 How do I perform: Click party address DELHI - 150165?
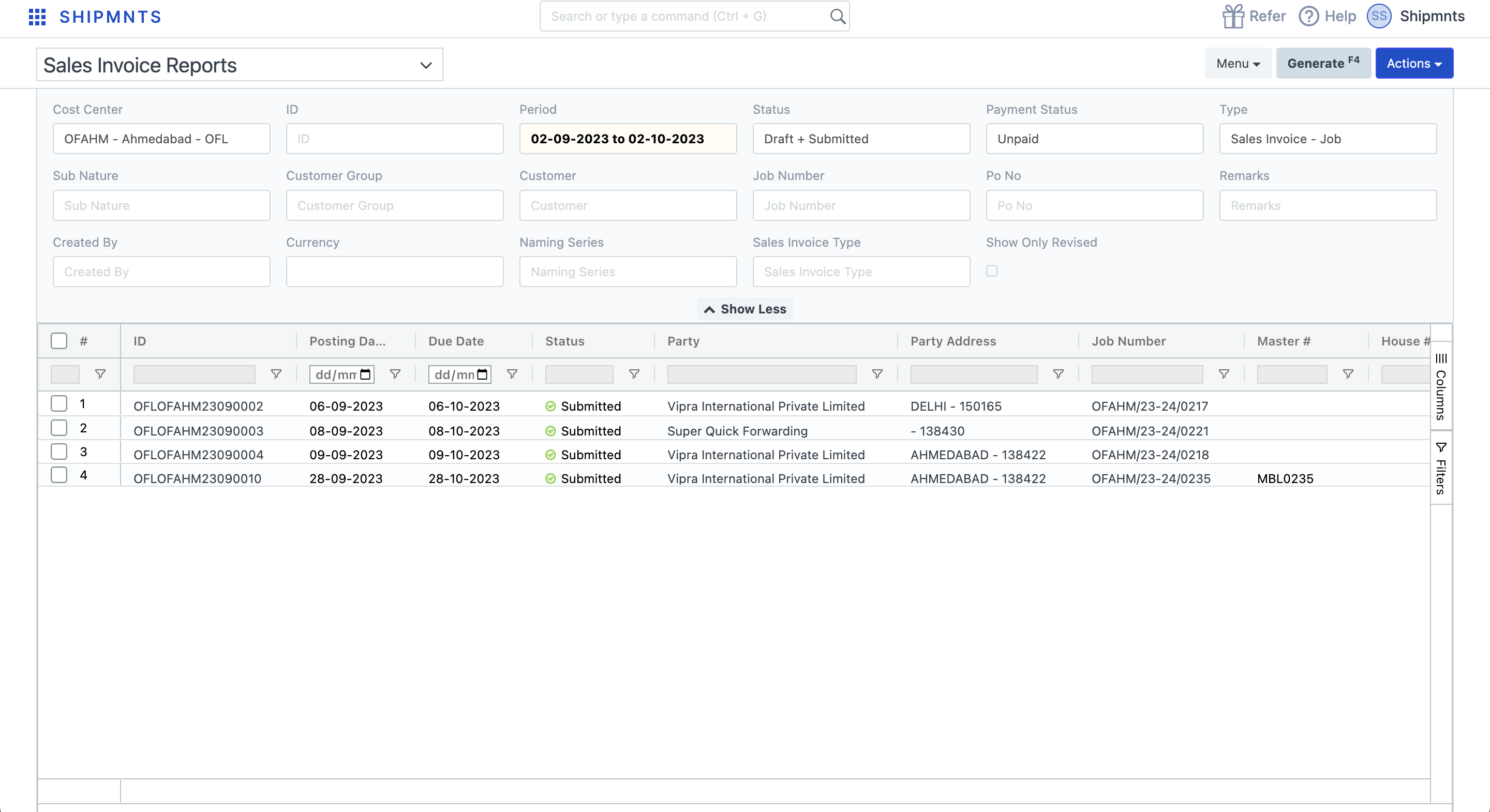(x=956, y=406)
